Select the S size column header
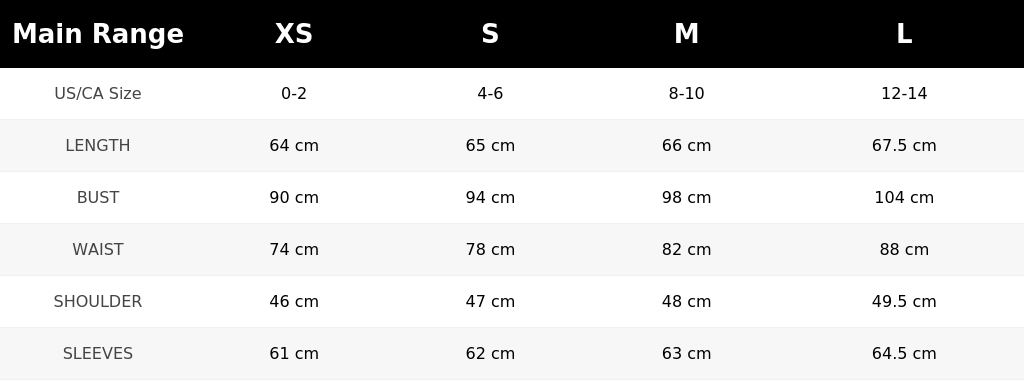 [x=490, y=34]
